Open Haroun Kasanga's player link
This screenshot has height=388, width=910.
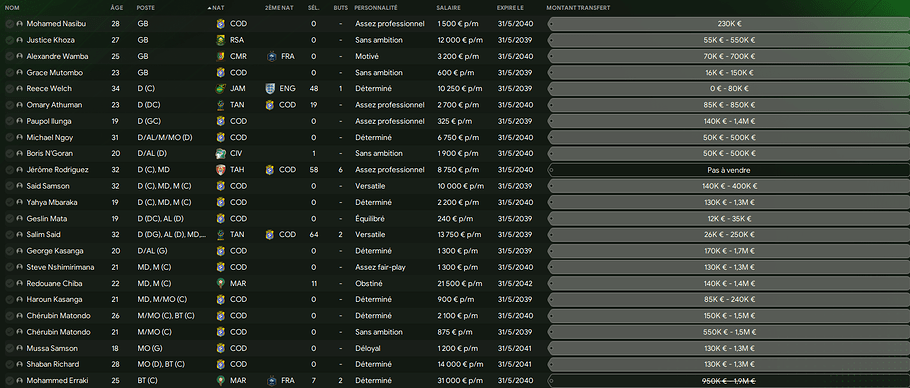click(55, 300)
